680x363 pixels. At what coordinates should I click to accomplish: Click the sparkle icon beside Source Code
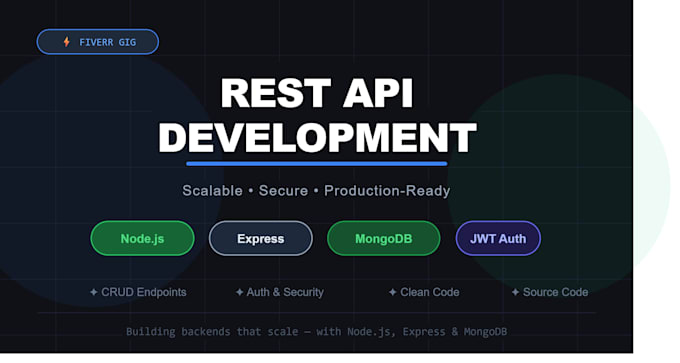pyautogui.click(x=515, y=292)
